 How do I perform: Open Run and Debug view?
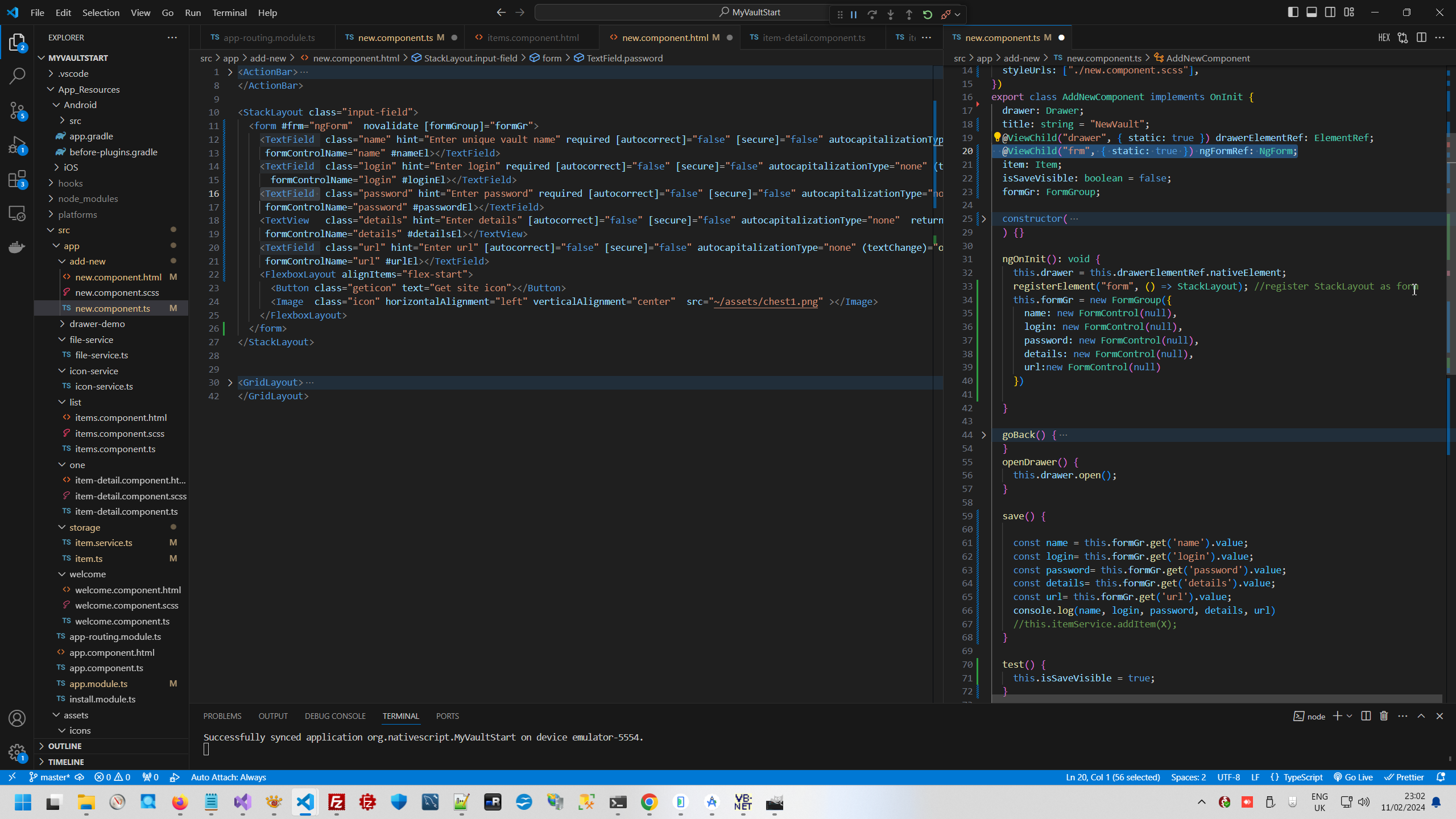coord(17,145)
